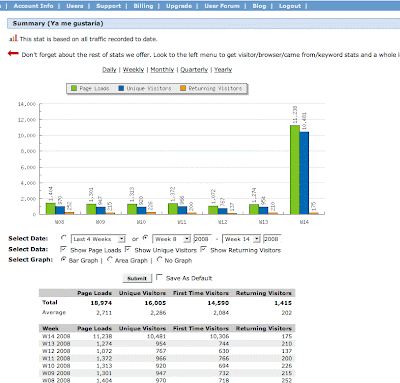Enable the Save As Default checkbox
The width and height of the screenshot is (400, 383).
tap(159, 277)
